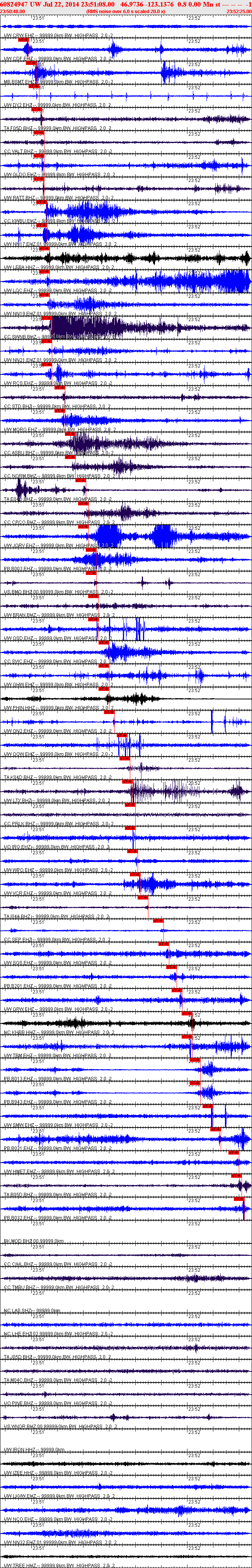The width and height of the screenshot is (252, 1568).
Task: Select the CC SVIC EHZ trace label
Action: [x=58, y=662]
